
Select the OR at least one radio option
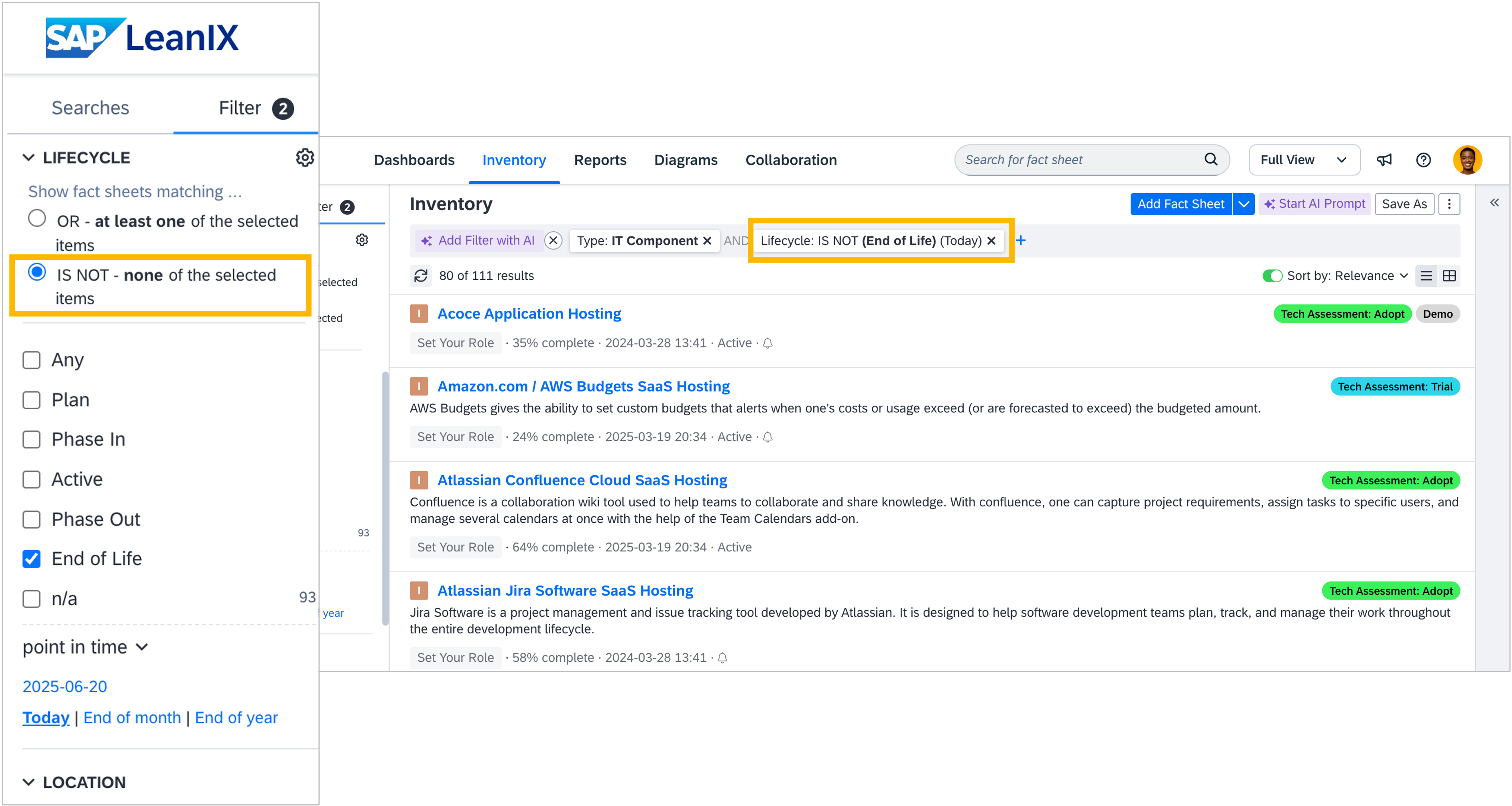click(37, 218)
